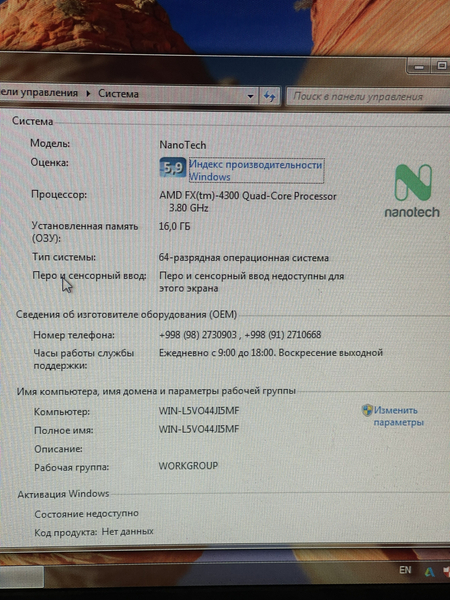Screen dimensions: 450x600
Task: Click the Тип системы: label
Action: coord(64,257)
